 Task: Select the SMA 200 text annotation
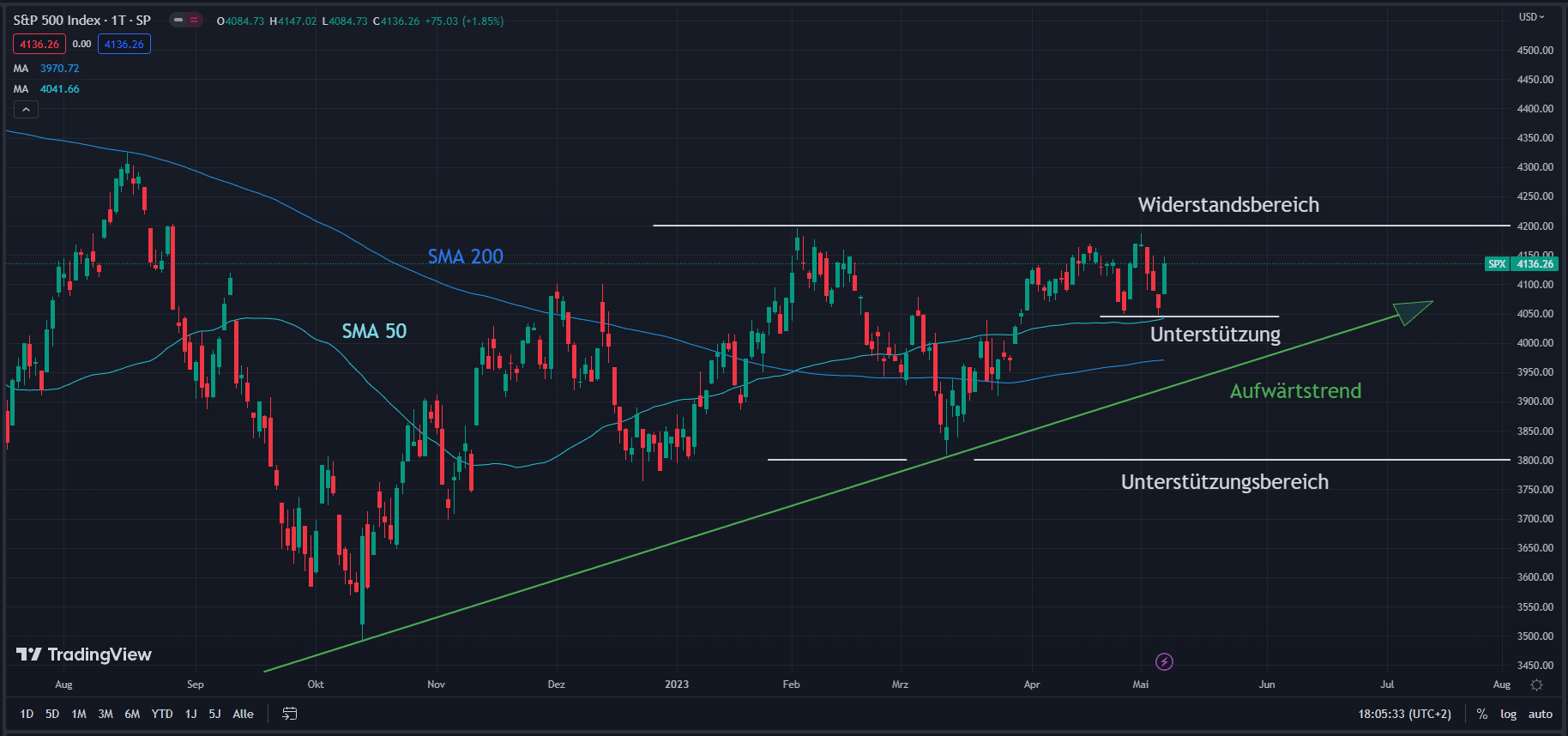pyautogui.click(x=466, y=256)
